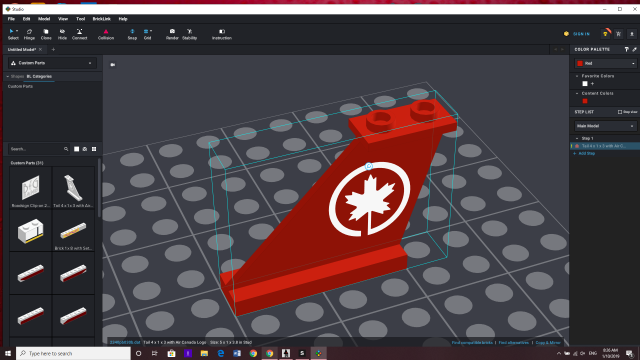Select the Roadsign Clip-on part thumbnail
This screenshot has height=360, width=640.
tap(31, 188)
